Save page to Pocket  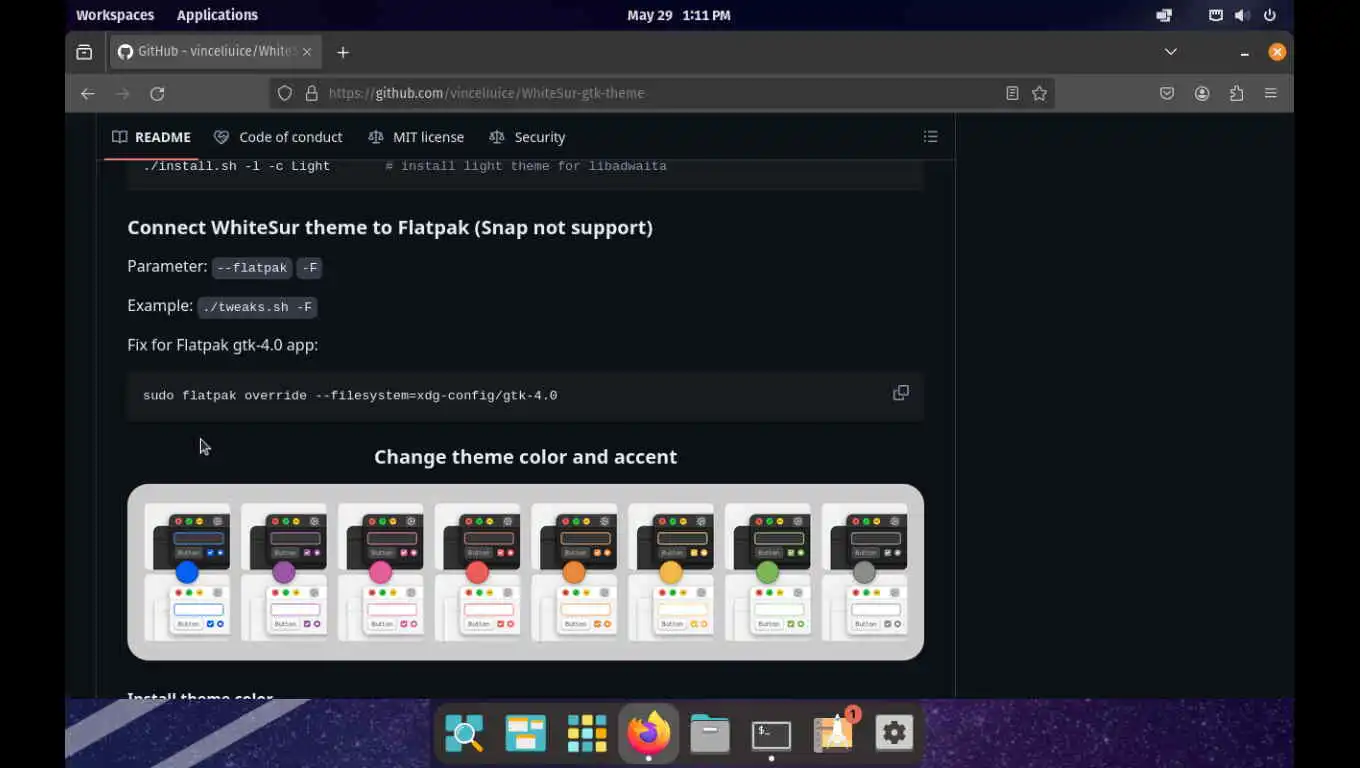point(1167,93)
